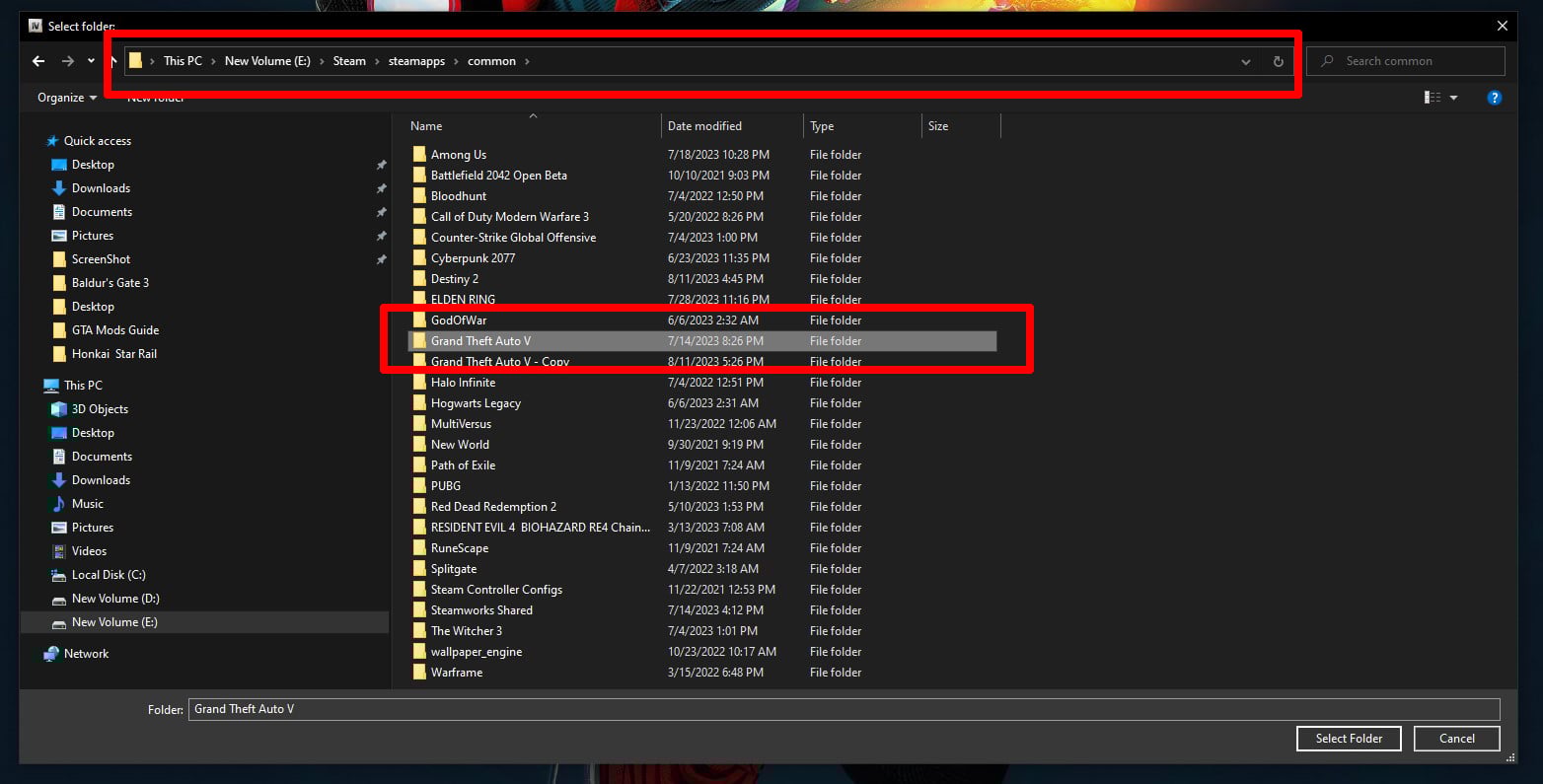
Task: Select the Network item in the sidebar
Action: pyautogui.click(x=86, y=653)
